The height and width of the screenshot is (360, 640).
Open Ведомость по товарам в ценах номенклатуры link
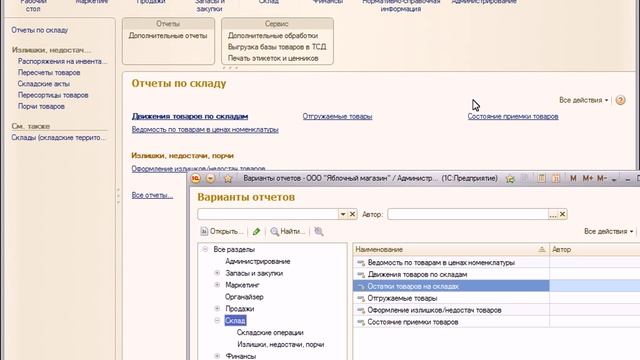(x=205, y=130)
